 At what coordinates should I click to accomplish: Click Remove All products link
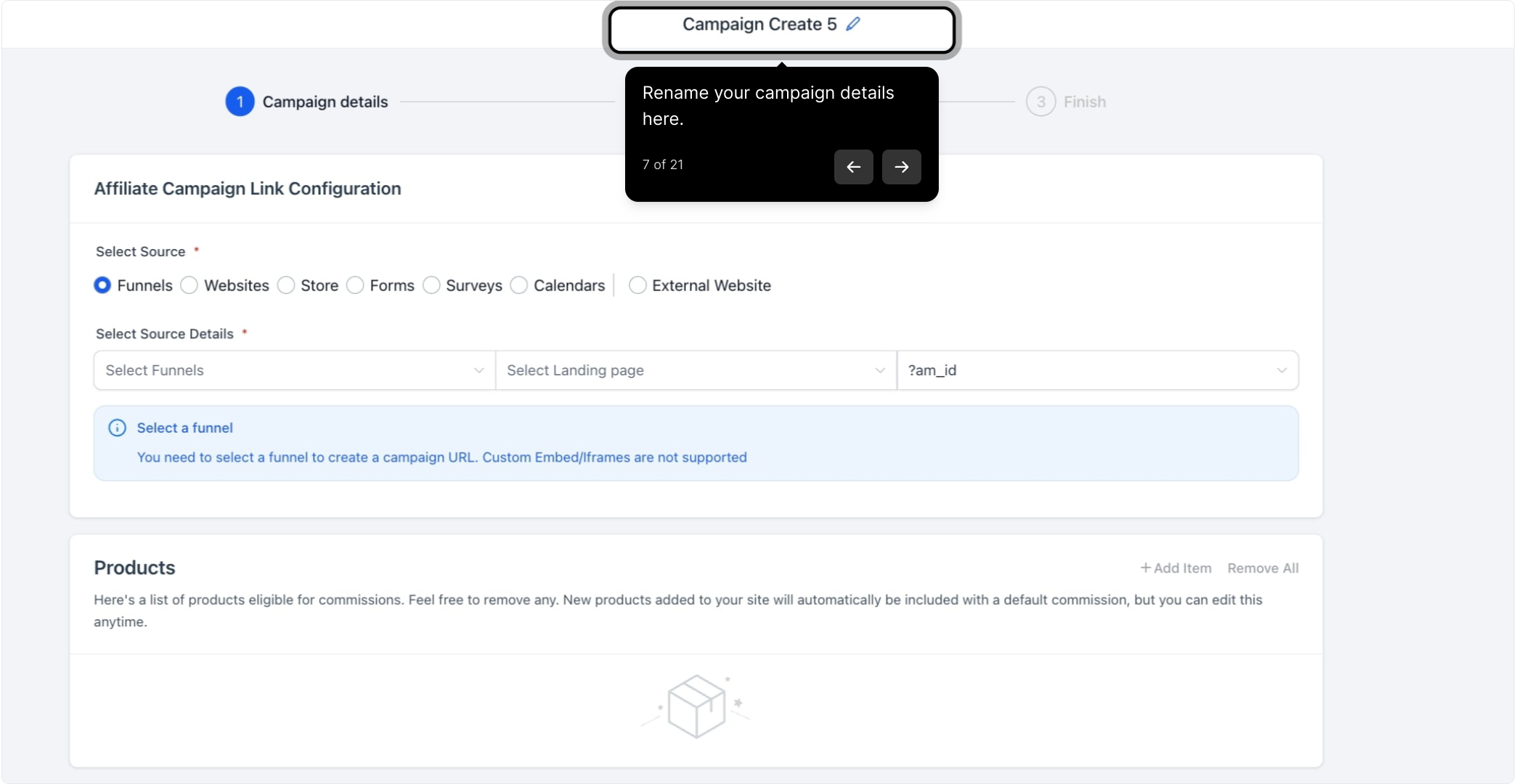[1263, 568]
